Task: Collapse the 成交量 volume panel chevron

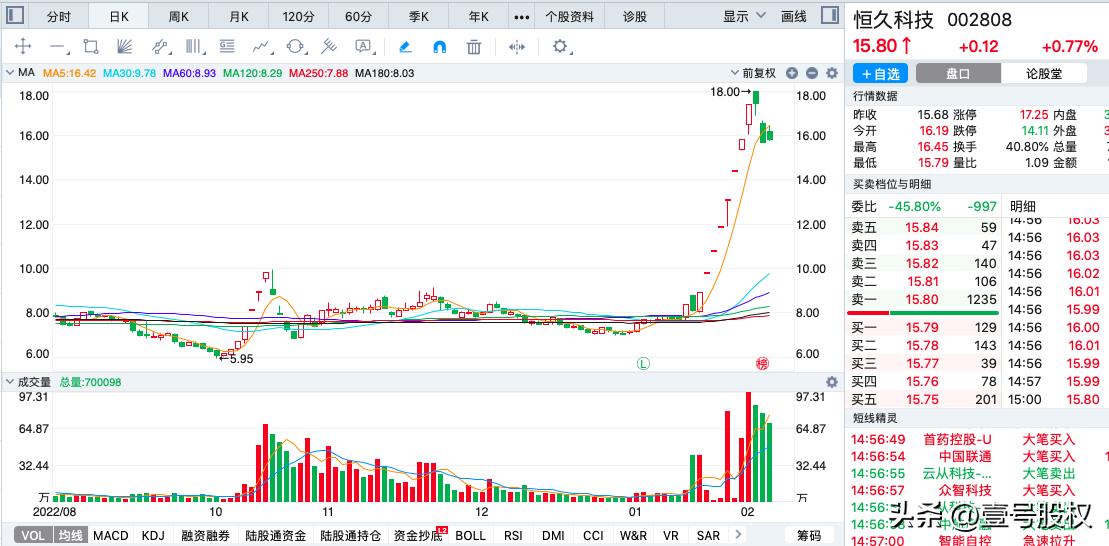Action: 10,382
